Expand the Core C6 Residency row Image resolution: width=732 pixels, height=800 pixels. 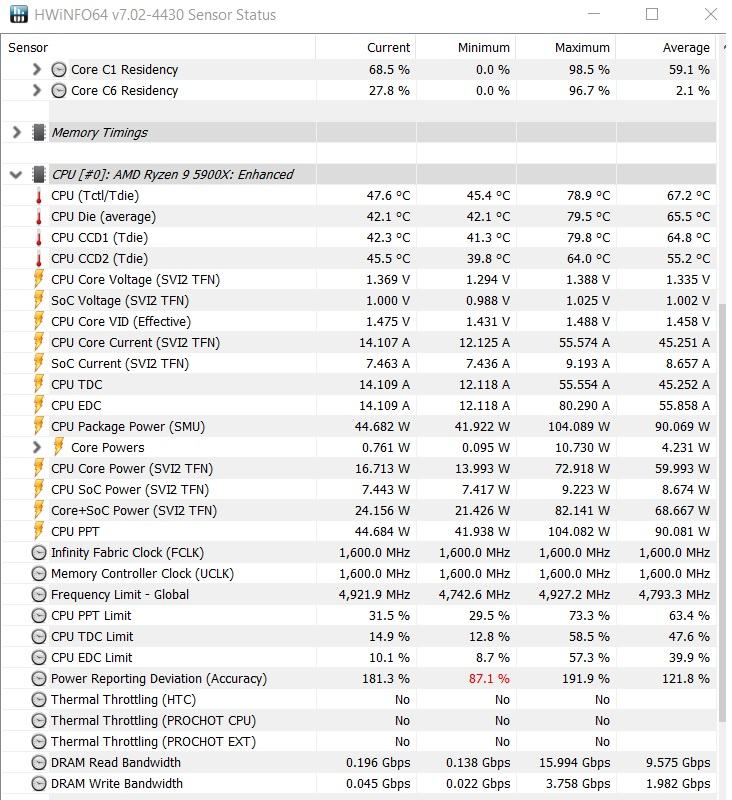pos(36,90)
